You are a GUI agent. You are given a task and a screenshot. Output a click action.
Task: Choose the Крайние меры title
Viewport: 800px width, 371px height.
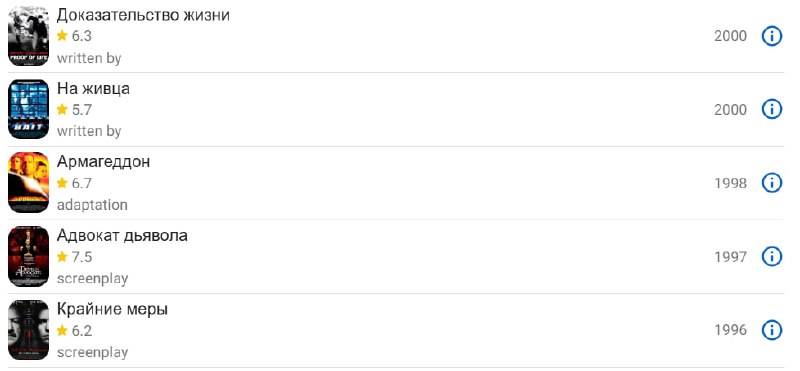coord(112,309)
